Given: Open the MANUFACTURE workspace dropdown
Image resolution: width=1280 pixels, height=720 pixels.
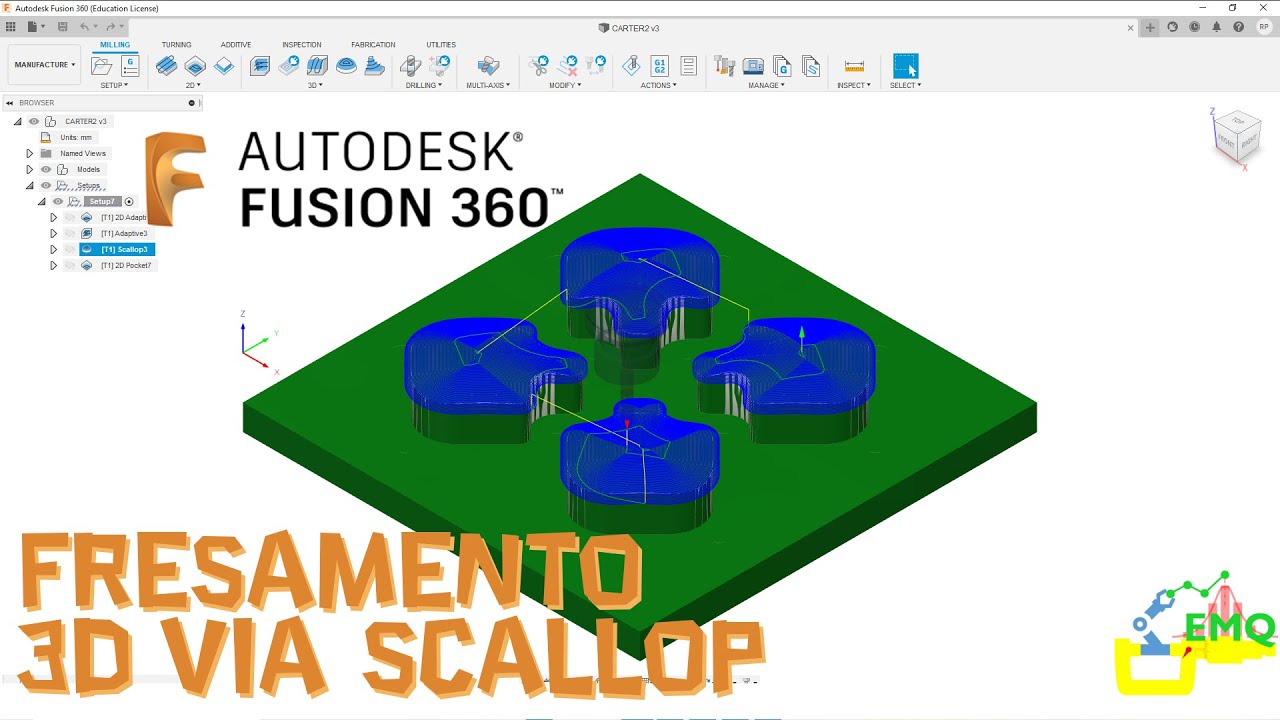Looking at the screenshot, I should coord(44,64).
